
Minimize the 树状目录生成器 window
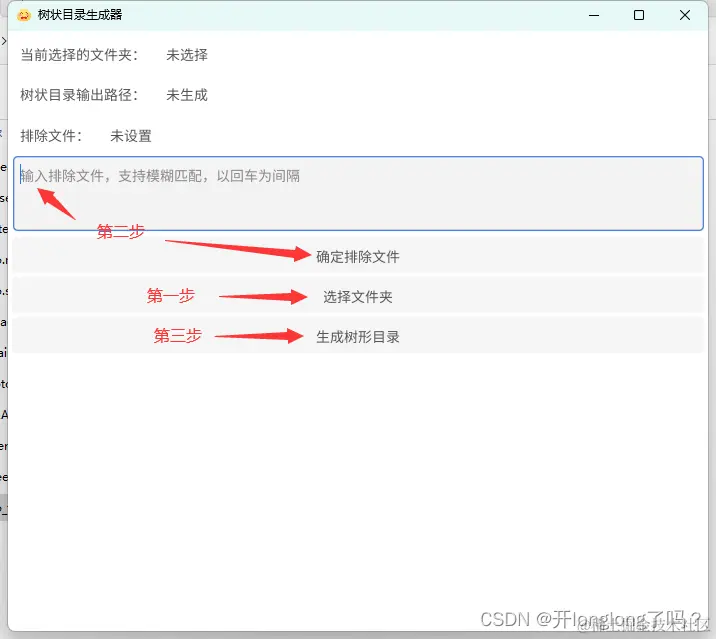[594, 15]
